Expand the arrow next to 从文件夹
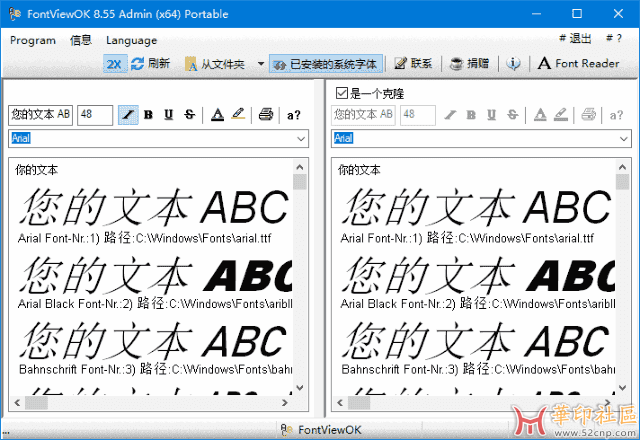The width and height of the screenshot is (640, 440). click(x=260, y=63)
